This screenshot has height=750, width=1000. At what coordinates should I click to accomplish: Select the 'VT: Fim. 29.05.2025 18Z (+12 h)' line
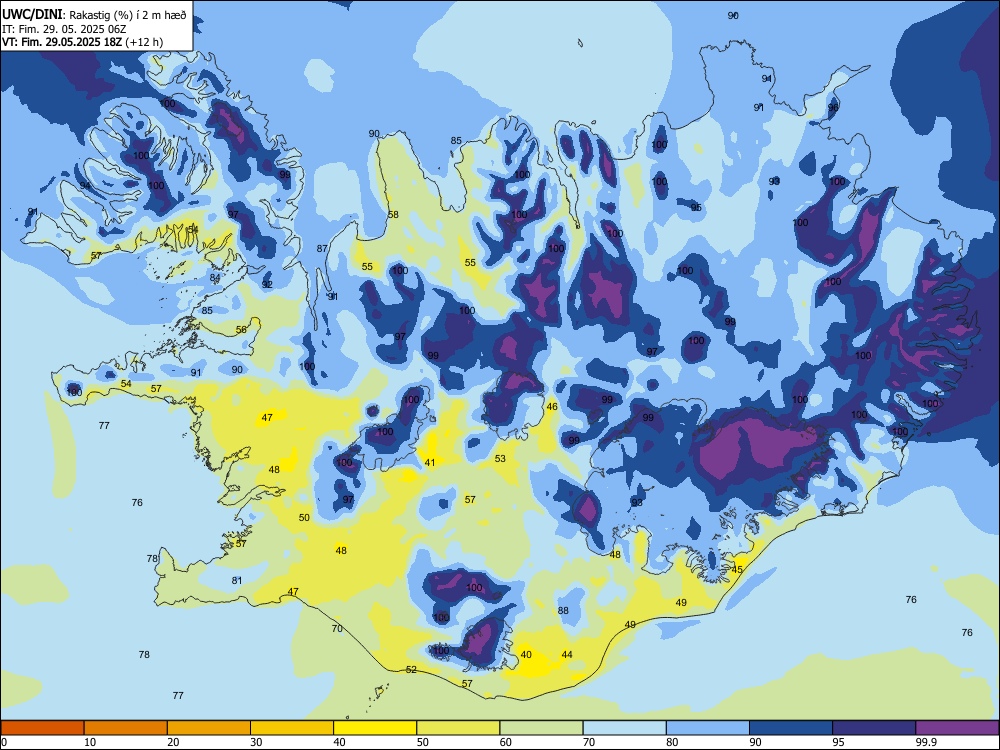click(x=82, y=42)
